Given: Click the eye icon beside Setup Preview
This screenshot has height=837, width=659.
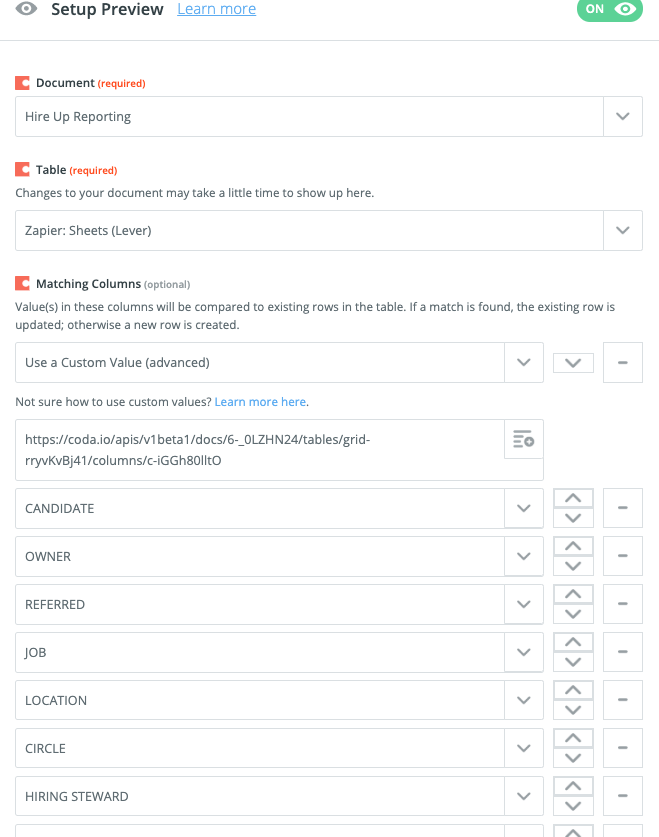Looking at the screenshot, I should pos(26,9).
